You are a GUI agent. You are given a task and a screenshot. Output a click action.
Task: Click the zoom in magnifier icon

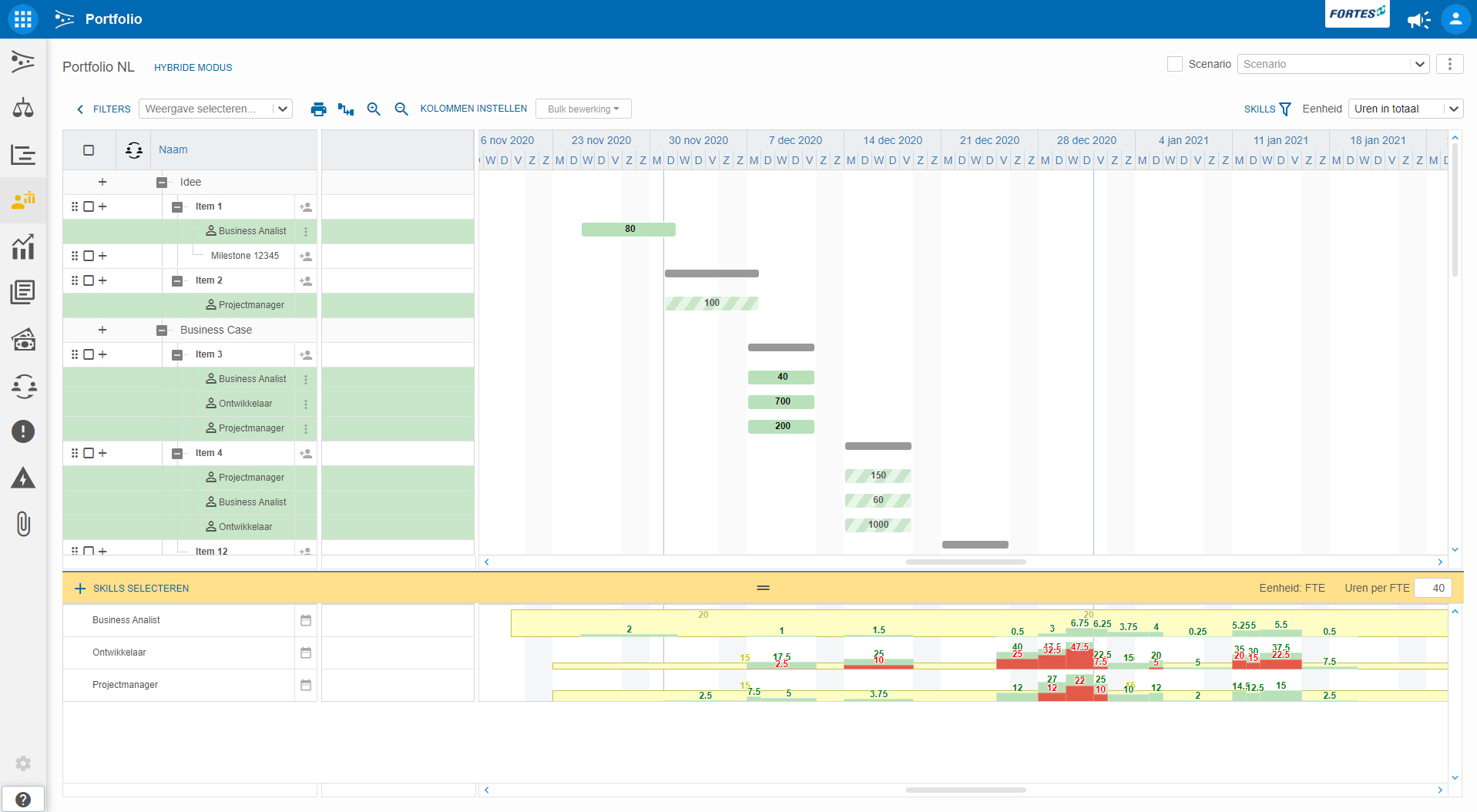374,109
